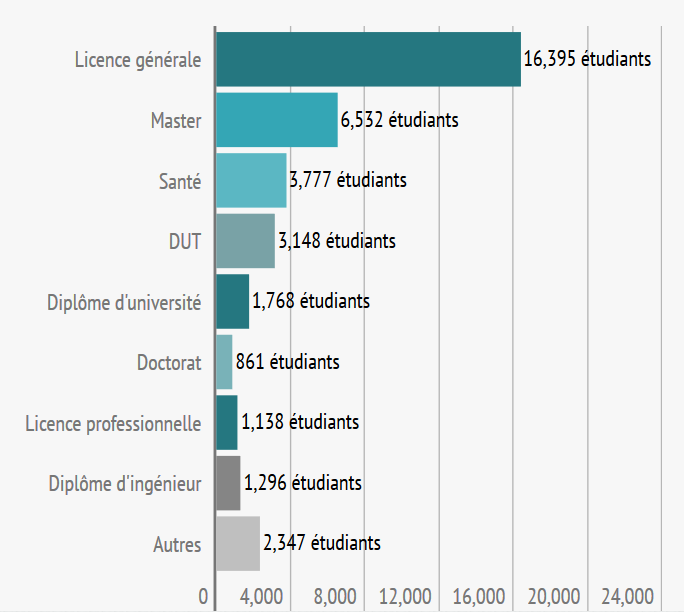The height and width of the screenshot is (612, 684).
Task: Click the "16,395 étudiants" value label
Action: (587, 59)
